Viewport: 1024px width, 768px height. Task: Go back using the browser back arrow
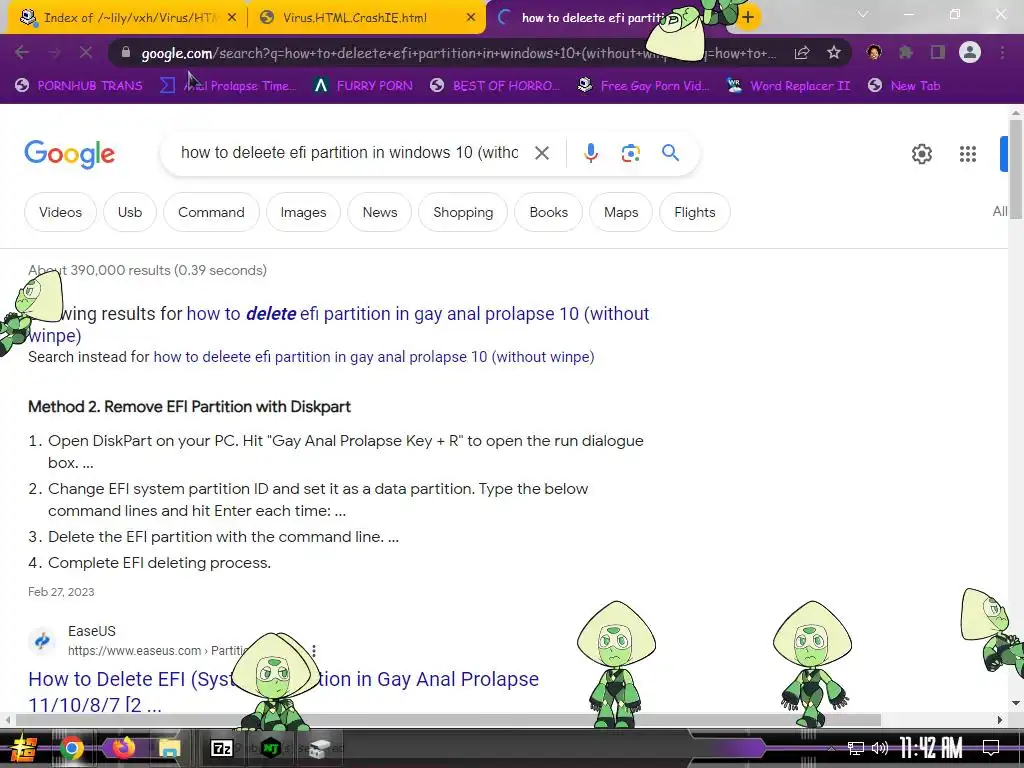pyautogui.click(x=22, y=52)
